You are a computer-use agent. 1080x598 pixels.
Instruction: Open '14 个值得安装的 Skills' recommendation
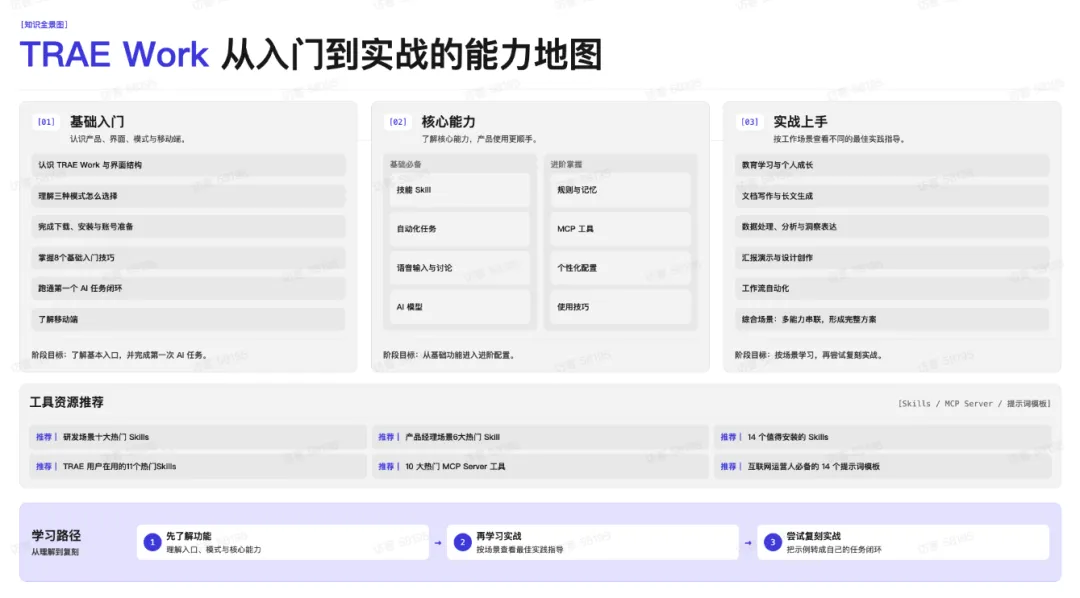click(x=882, y=437)
